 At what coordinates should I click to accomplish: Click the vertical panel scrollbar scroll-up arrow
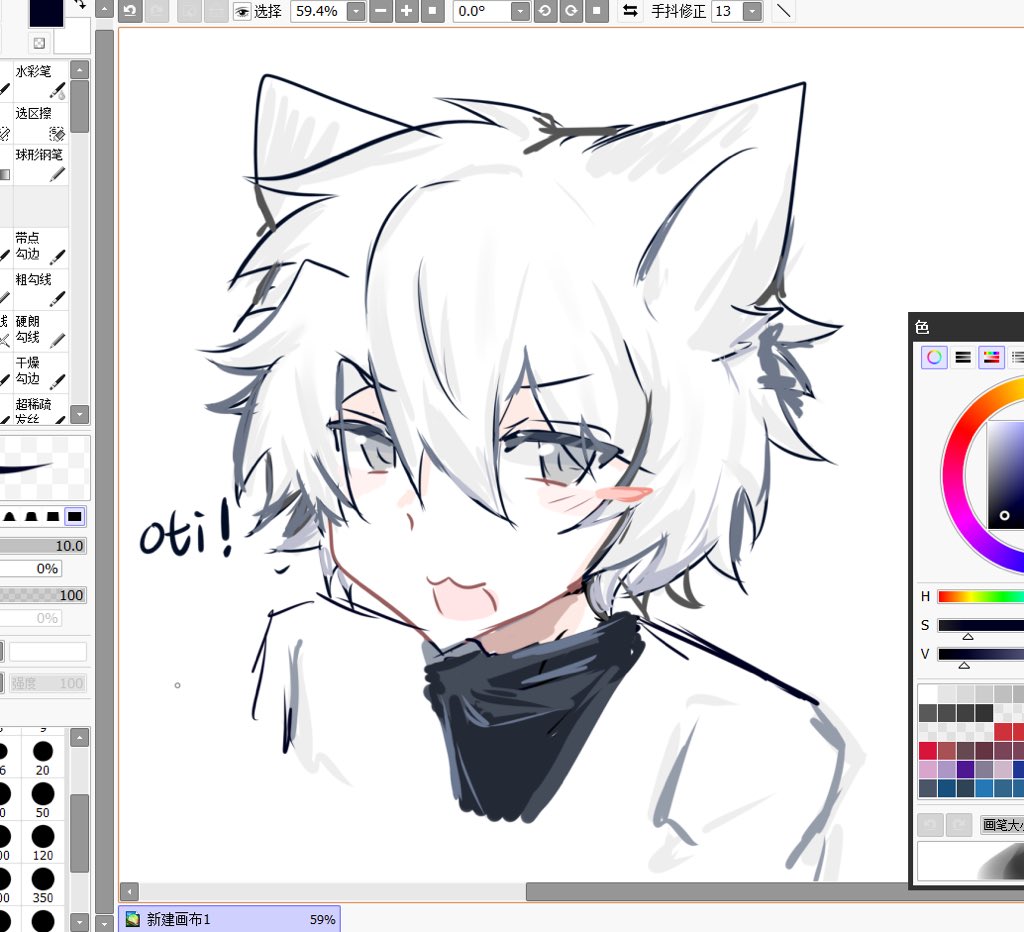[104, 9]
